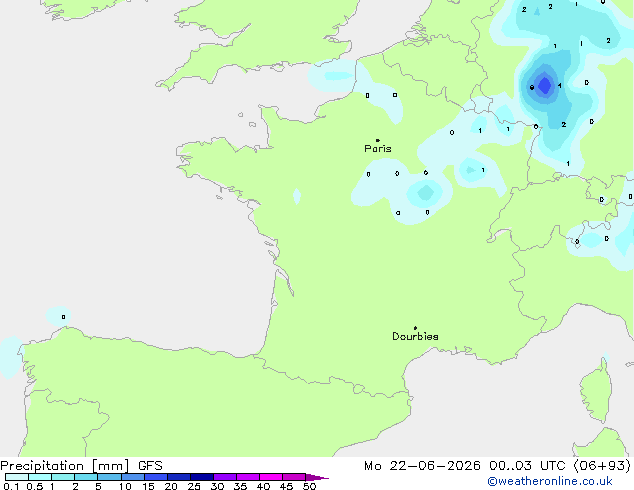
Task: Click the Paris location dot marker
Action: coord(378,140)
